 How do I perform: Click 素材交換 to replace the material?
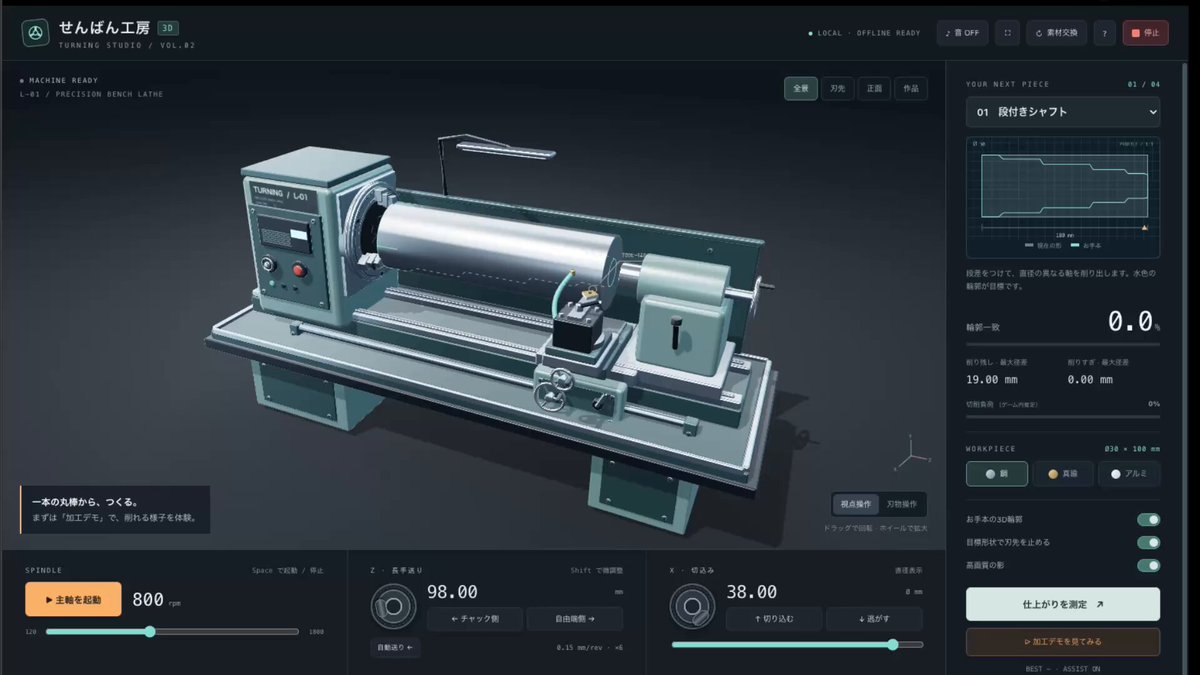(1056, 33)
